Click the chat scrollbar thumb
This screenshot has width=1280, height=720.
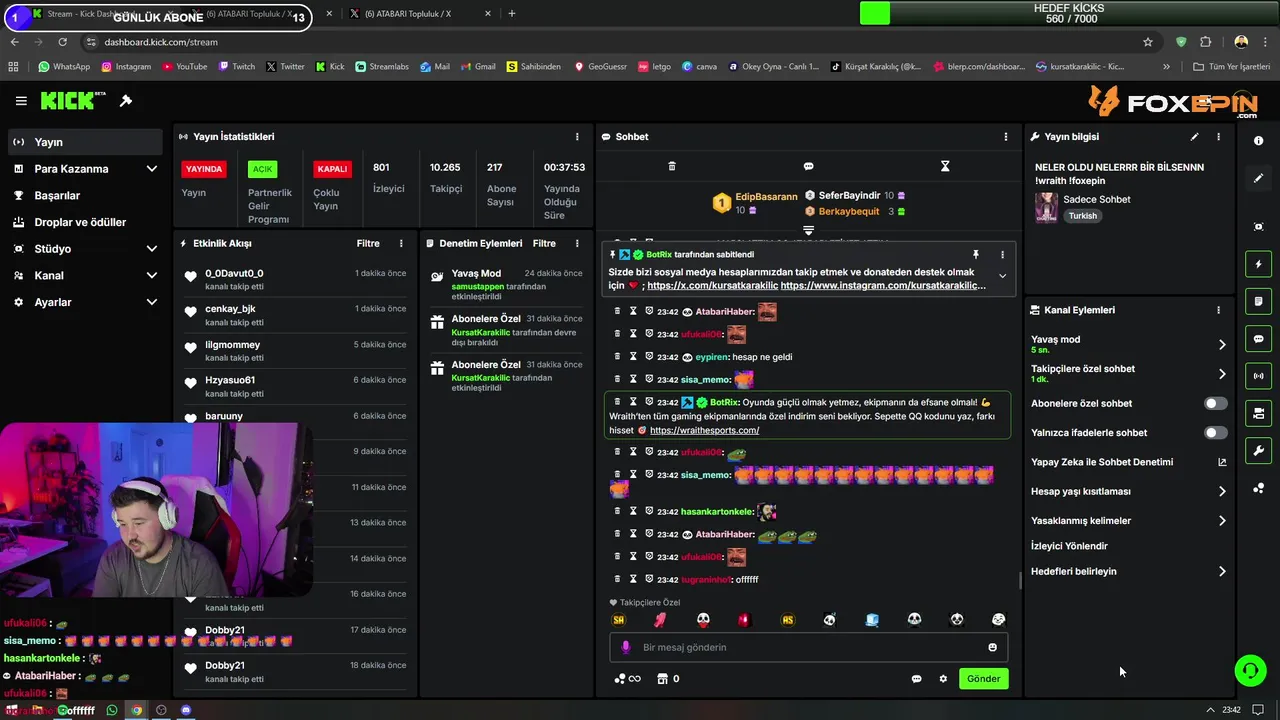point(1019,580)
